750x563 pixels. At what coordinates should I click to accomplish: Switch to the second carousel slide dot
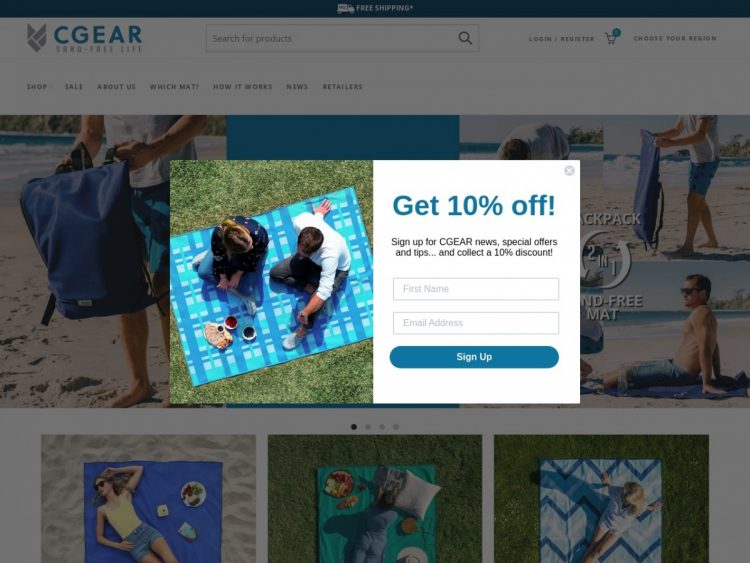[x=368, y=427]
